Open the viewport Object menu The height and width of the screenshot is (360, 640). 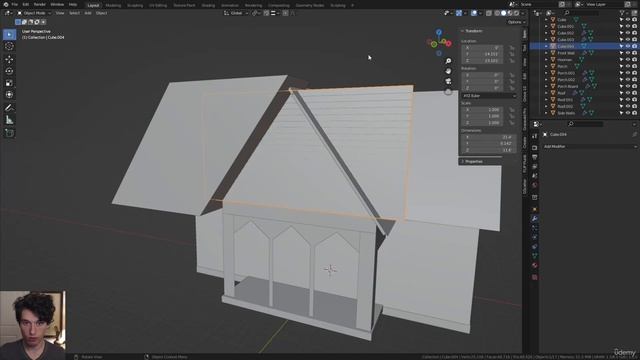click(x=101, y=13)
